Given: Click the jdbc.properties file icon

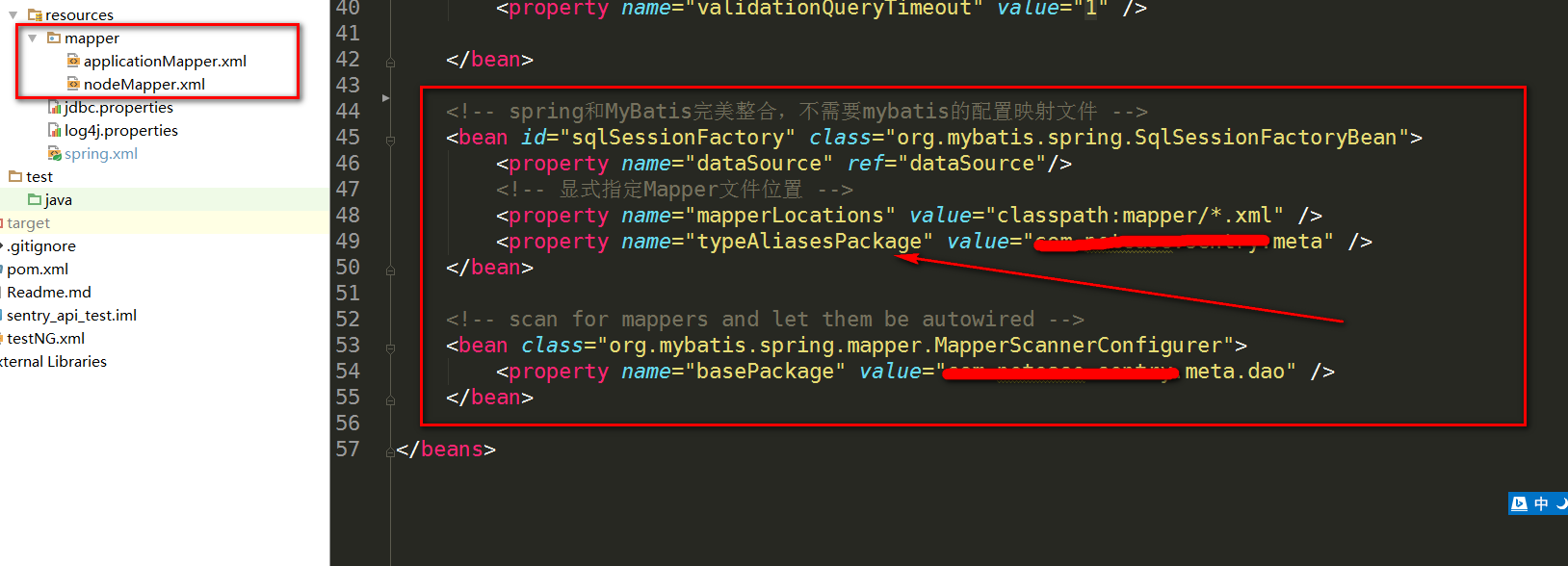Looking at the screenshot, I should pyautogui.click(x=55, y=107).
